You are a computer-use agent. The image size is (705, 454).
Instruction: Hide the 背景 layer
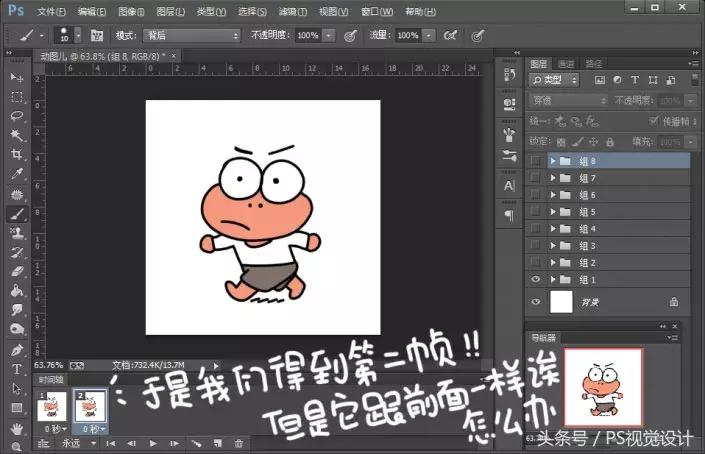(535, 302)
